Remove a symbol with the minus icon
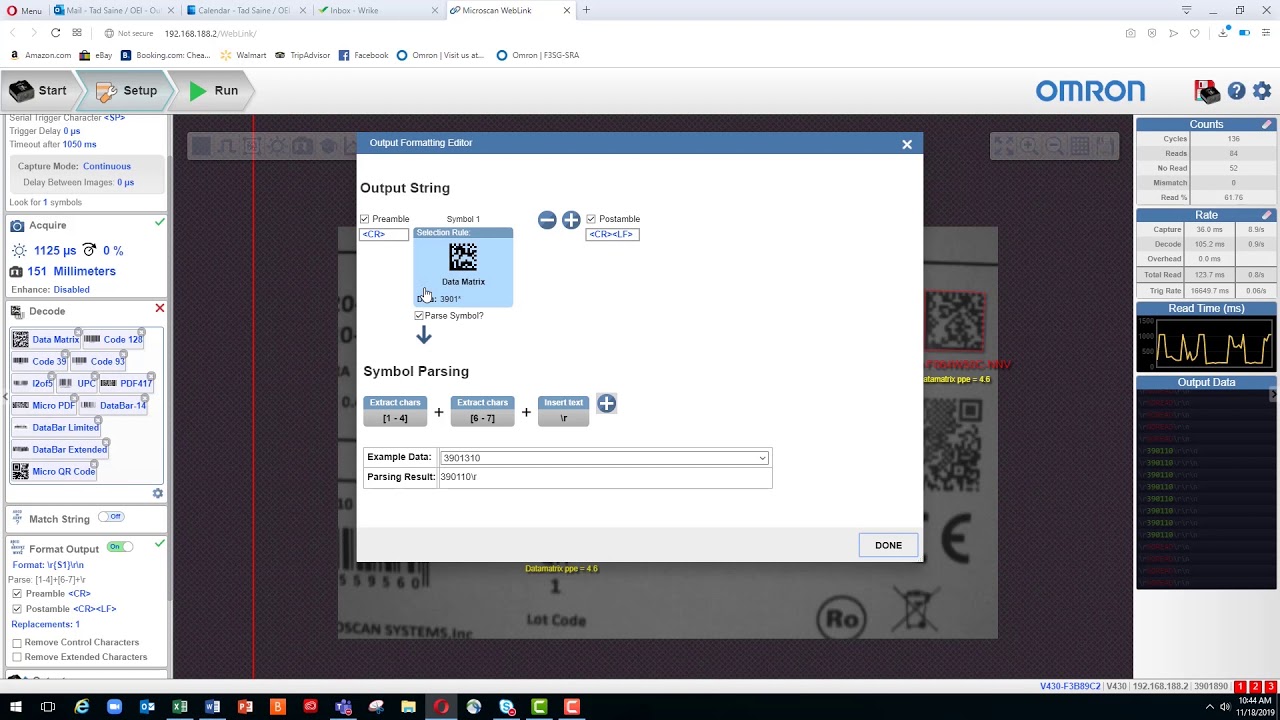1280x720 pixels. click(547, 220)
